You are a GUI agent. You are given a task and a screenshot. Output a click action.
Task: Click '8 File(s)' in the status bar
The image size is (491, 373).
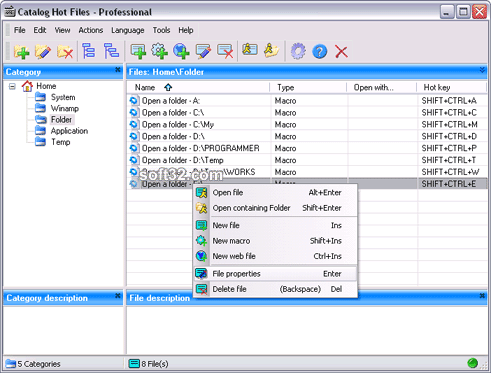click(155, 364)
